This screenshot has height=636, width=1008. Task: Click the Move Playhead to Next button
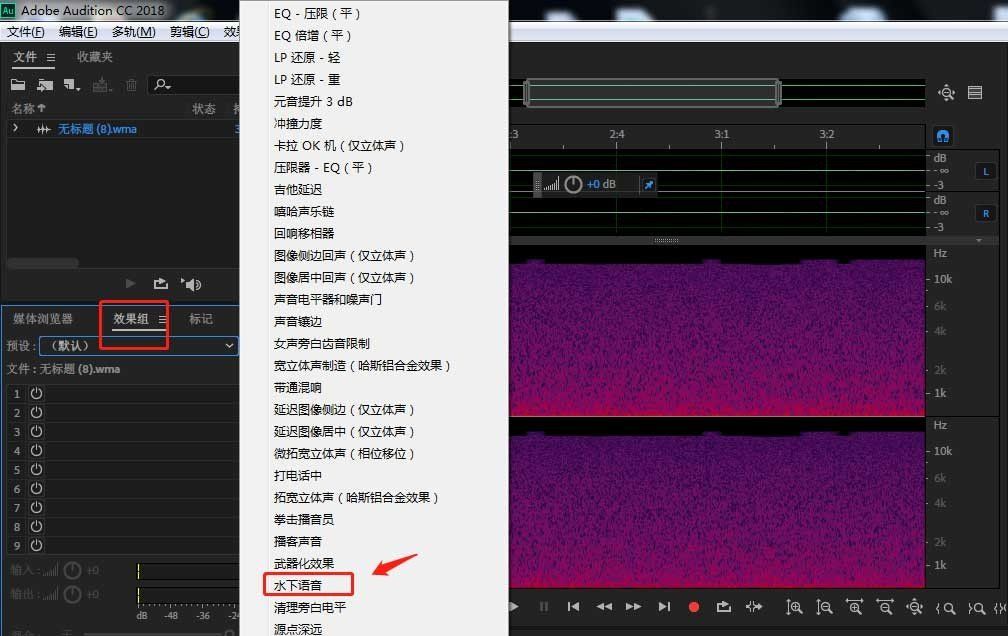pyautogui.click(x=664, y=606)
